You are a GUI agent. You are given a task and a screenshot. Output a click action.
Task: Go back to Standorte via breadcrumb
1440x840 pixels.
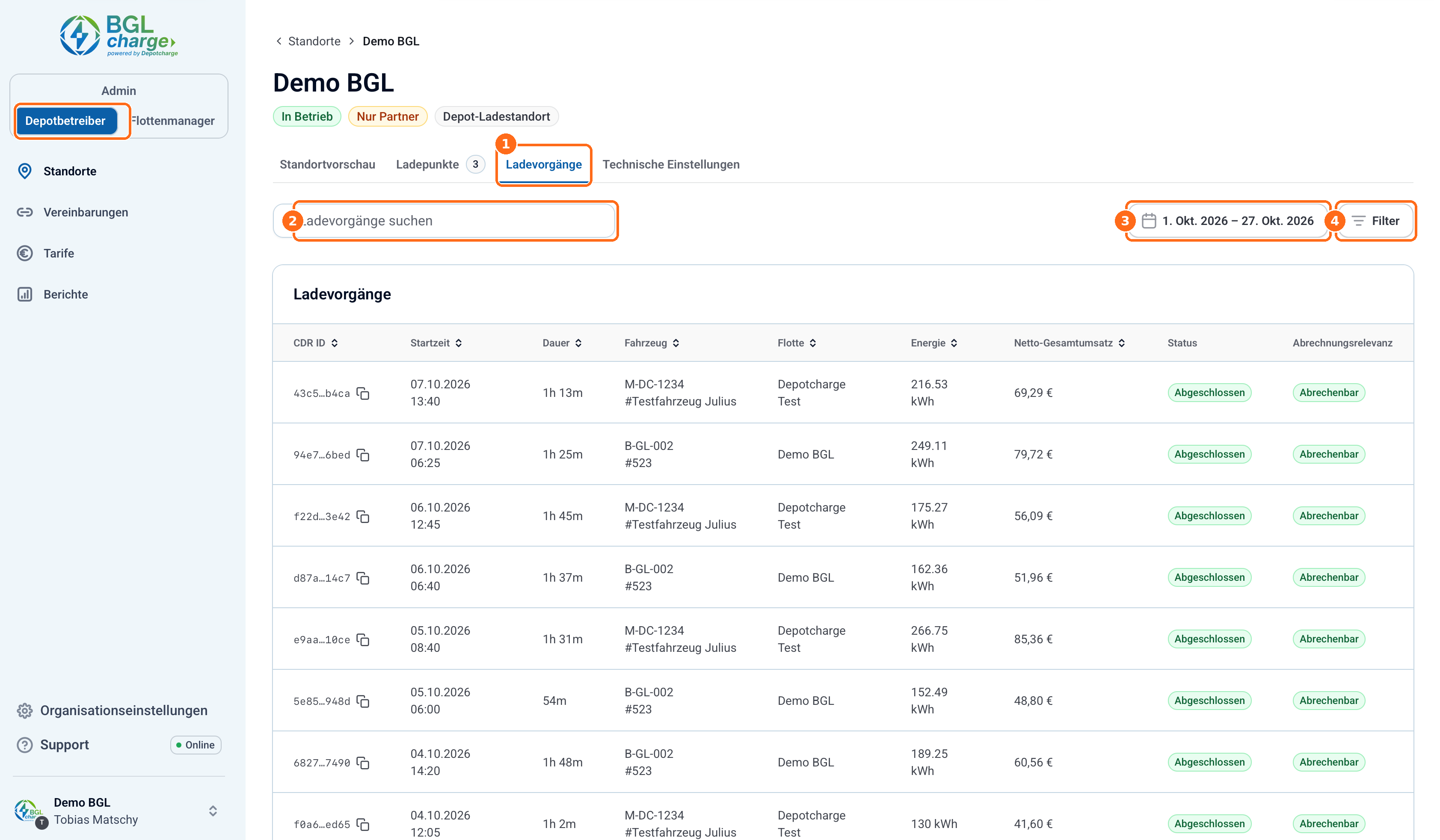tap(314, 41)
